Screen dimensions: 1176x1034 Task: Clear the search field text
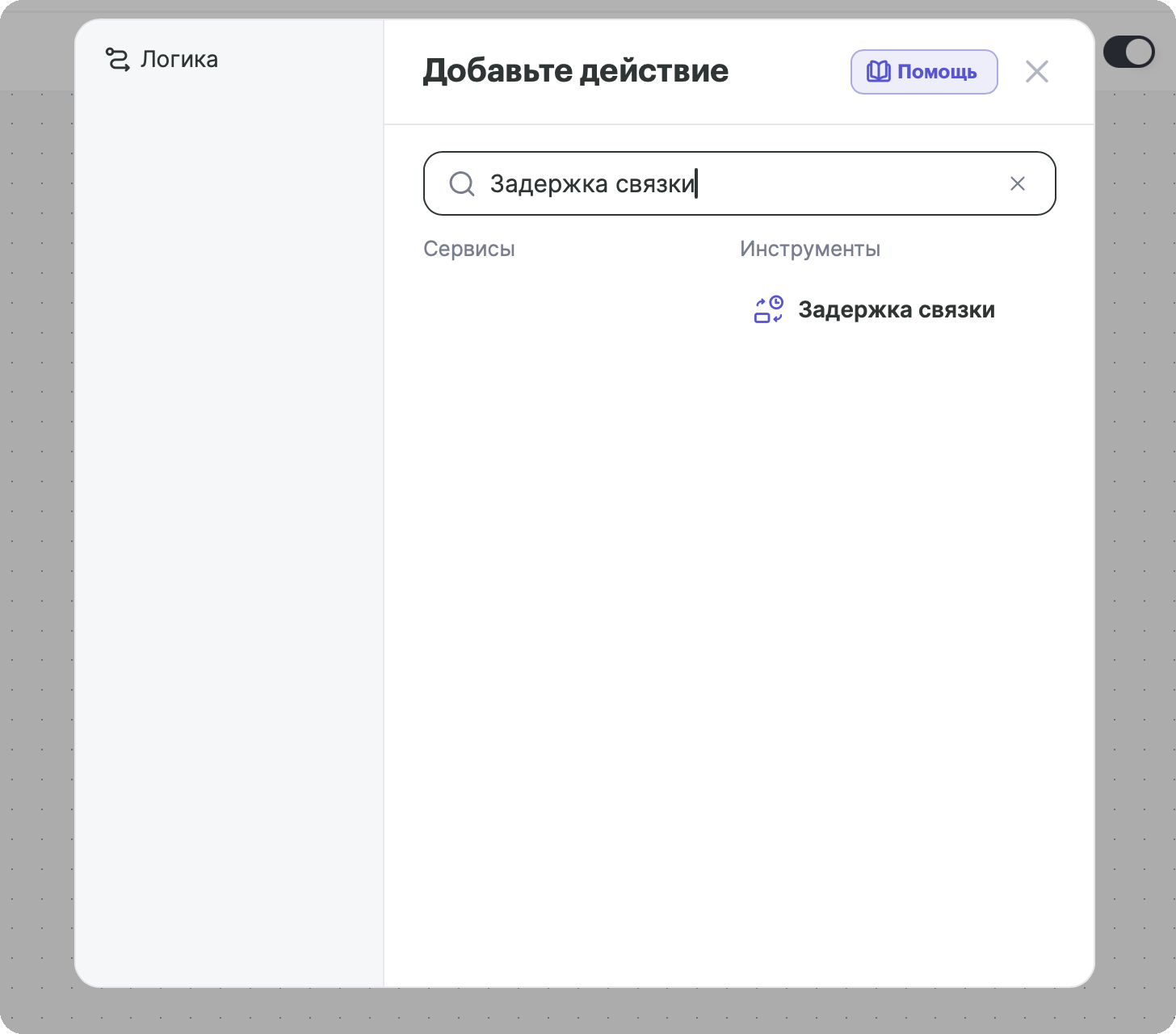[1018, 183]
